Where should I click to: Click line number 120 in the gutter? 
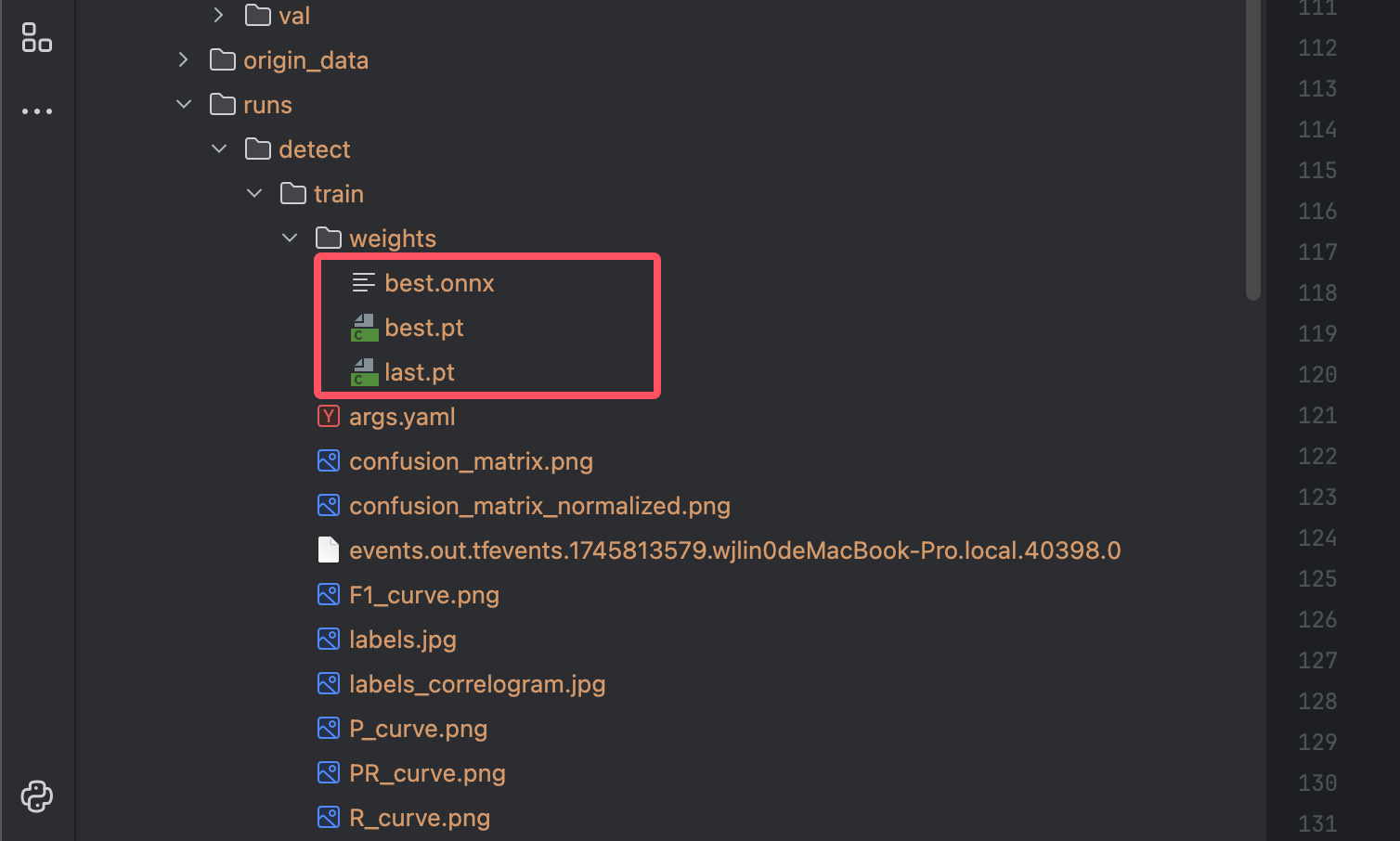coord(1317,374)
